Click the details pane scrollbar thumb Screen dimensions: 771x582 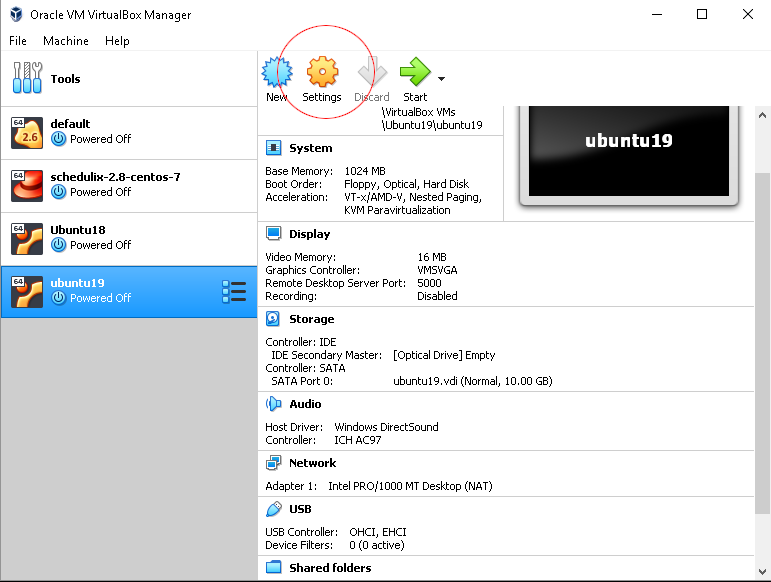(x=762, y=343)
